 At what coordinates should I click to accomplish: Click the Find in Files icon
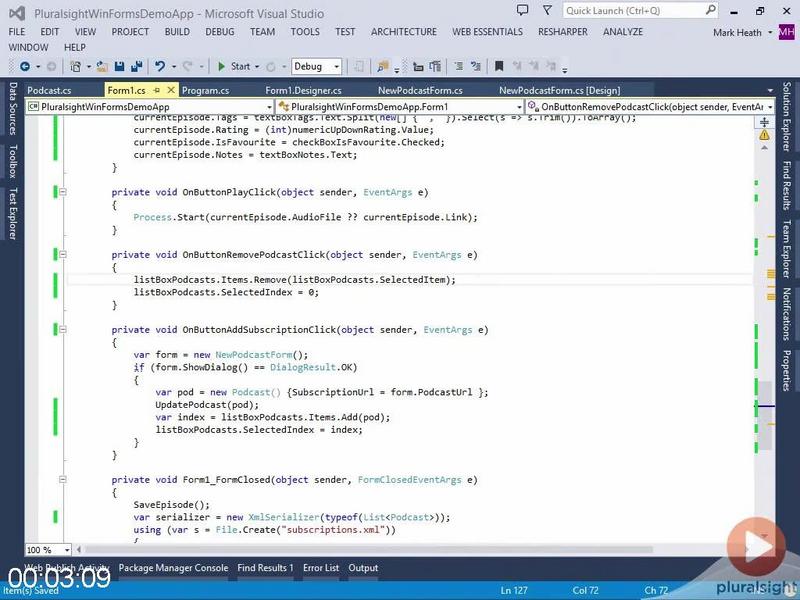point(382,66)
